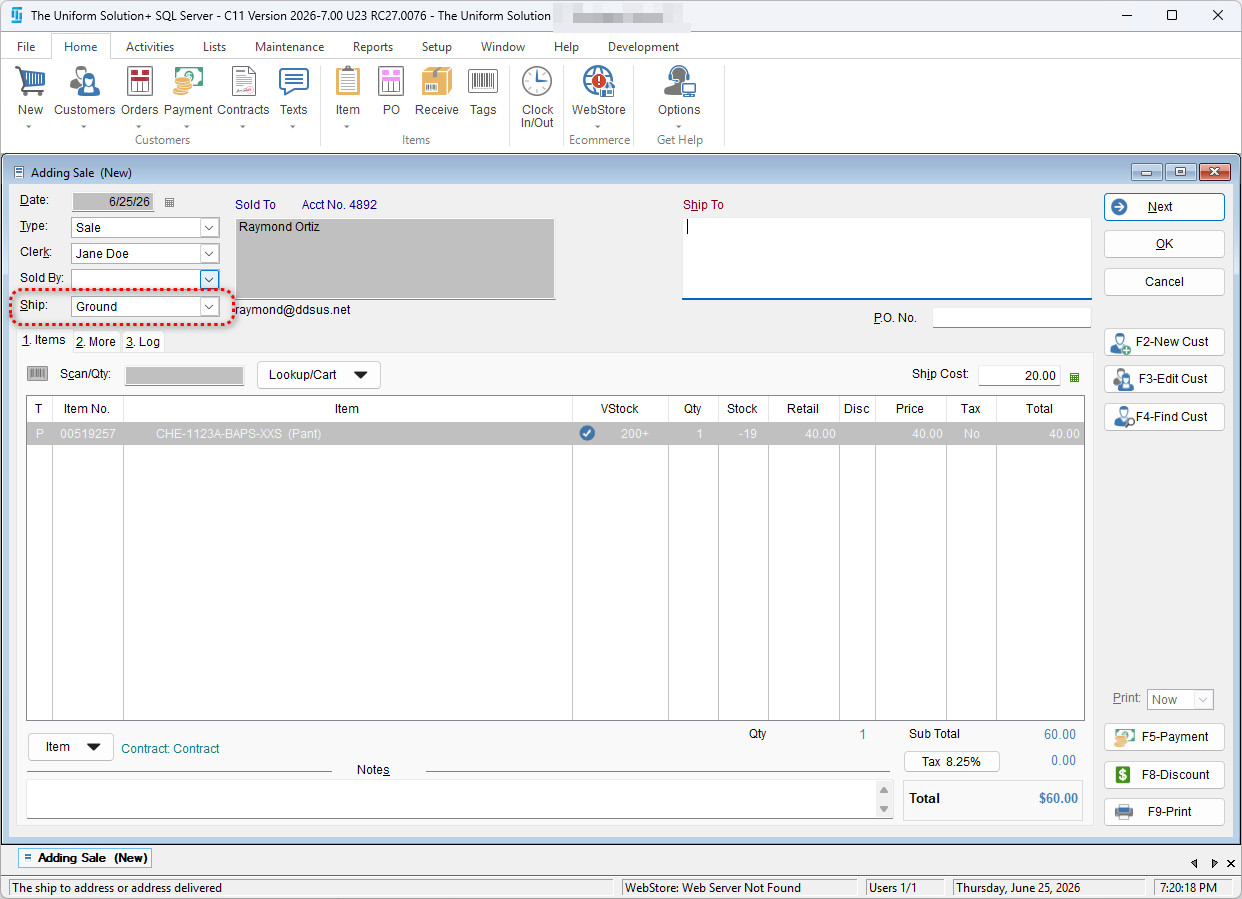The height and width of the screenshot is (899, 1242).
Task: Open the Clock In/Out icon
Action: (x=537, y=82)
